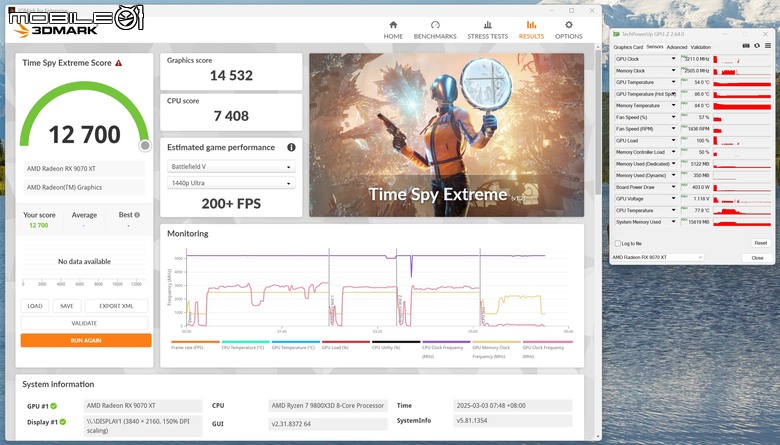Open the Options gear in 3DMark
780x445 pixels.
[569, 25]
